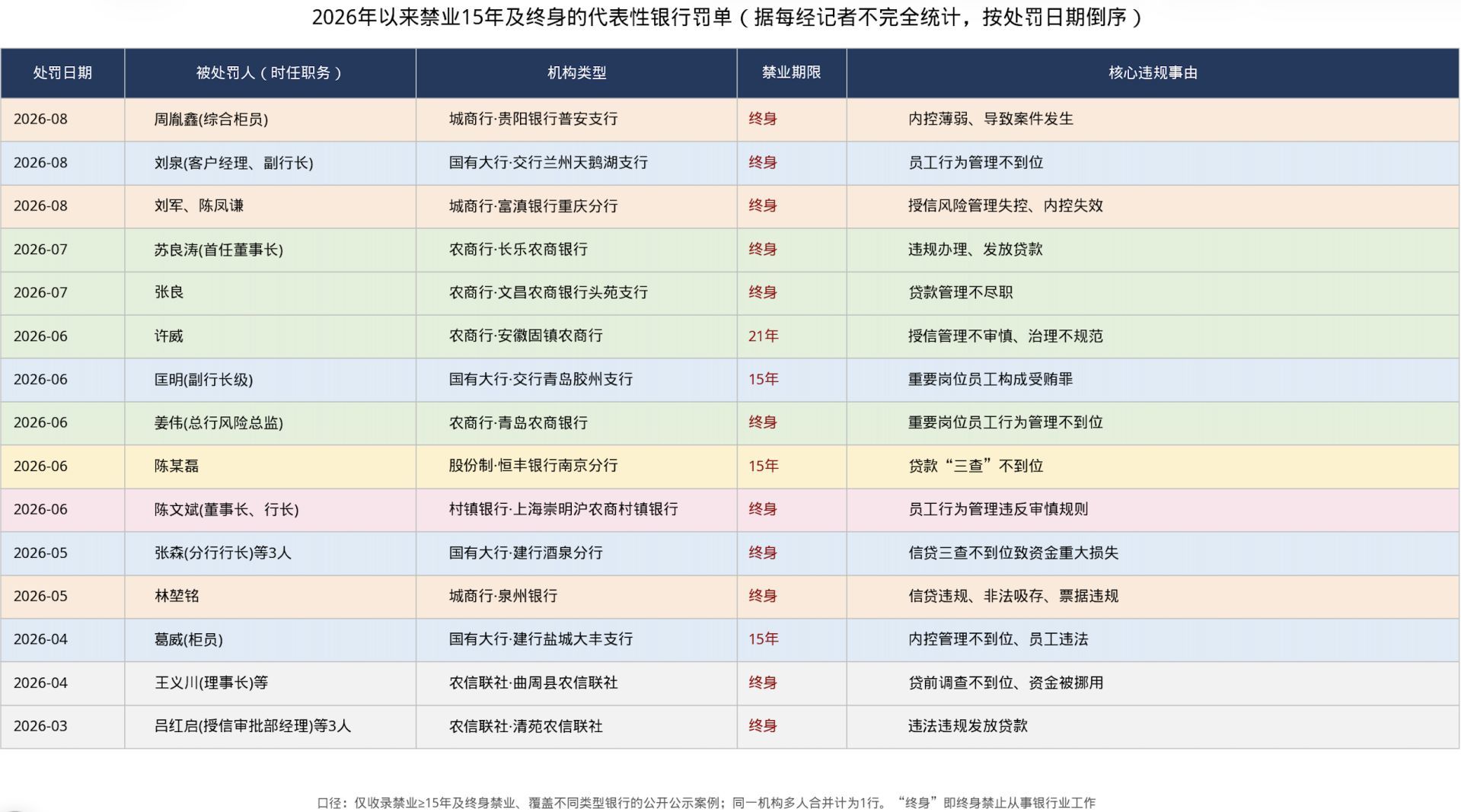Click 城商行·富滇银行重庆分行
Image resolution: width=1461 pixels, height=812 pixels.
pyautogui.click(x=533, y=205)
